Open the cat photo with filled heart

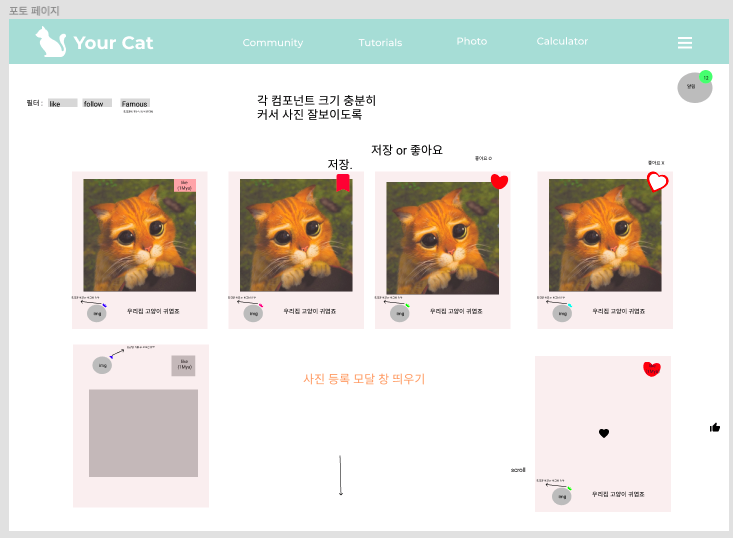click(x=442, y=238)
